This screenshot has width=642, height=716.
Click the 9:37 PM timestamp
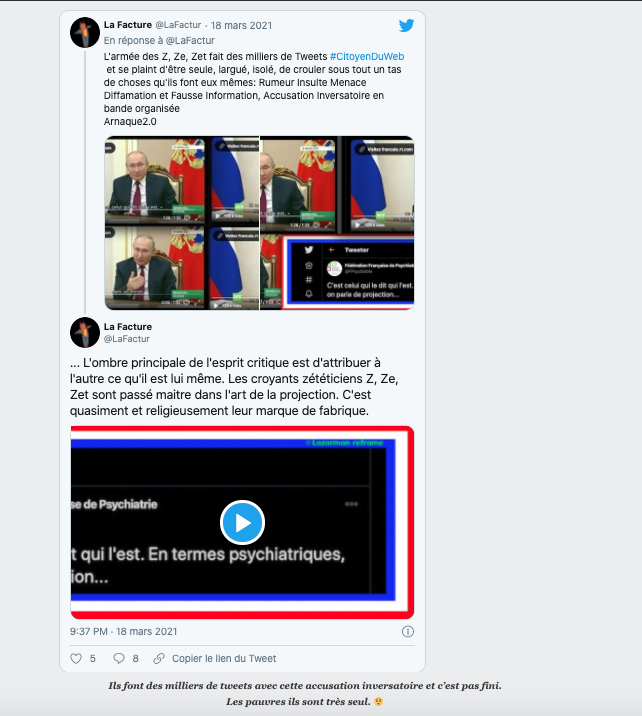pos(89,632)
